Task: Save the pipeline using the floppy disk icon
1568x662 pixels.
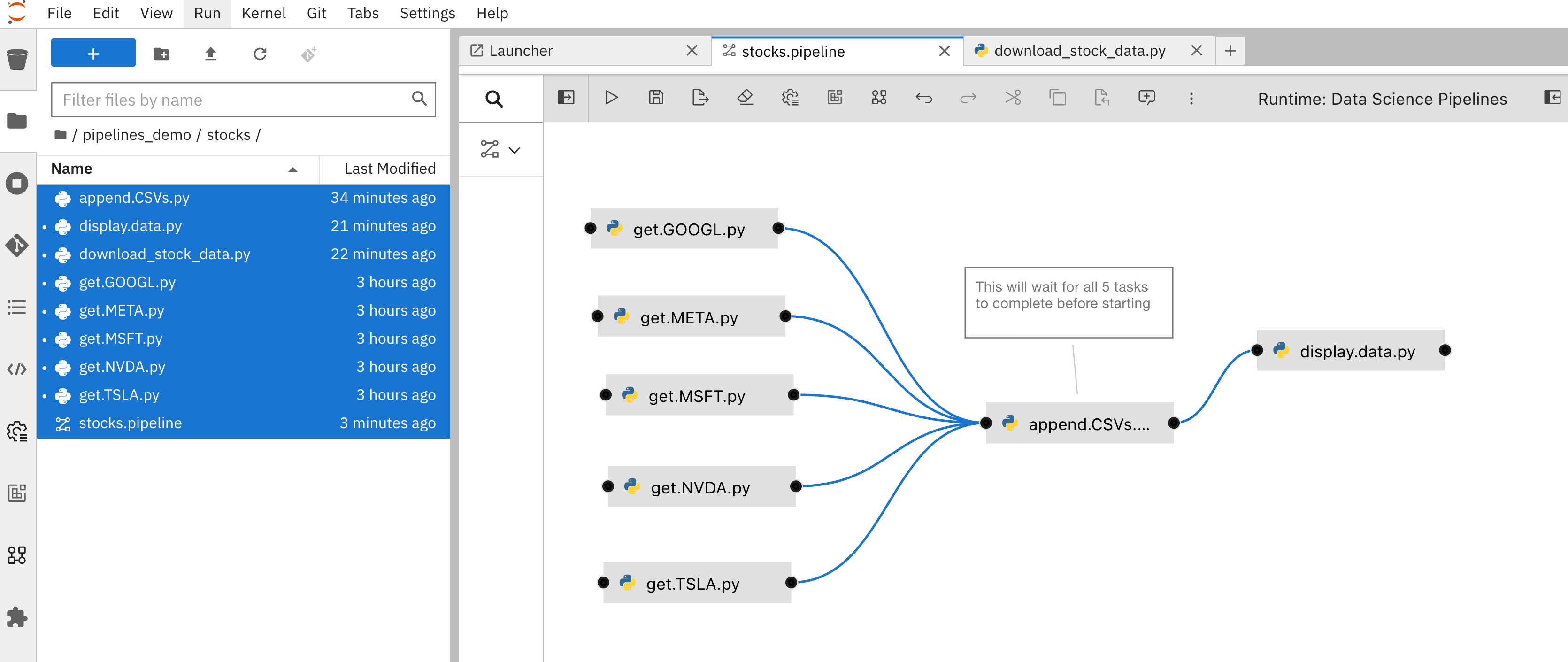Action: tap(655, 98)
